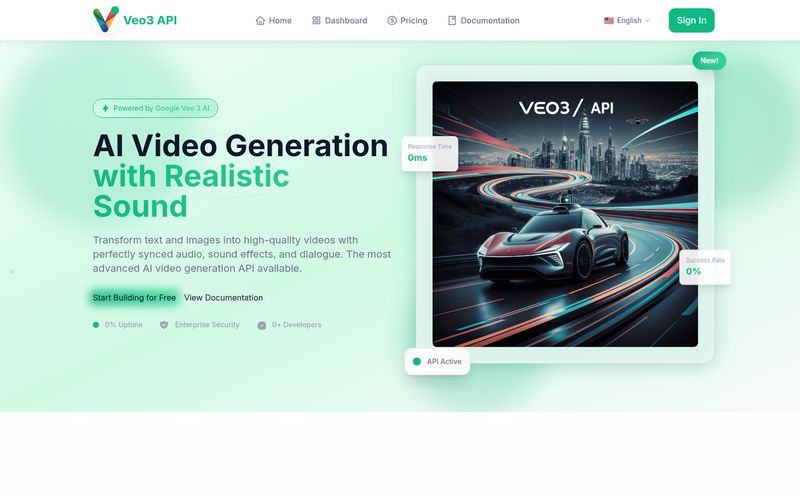Viewport: 800px width, 496px height.
Task: Click the Response Time 0ms card
Action: tap(430, 154)
